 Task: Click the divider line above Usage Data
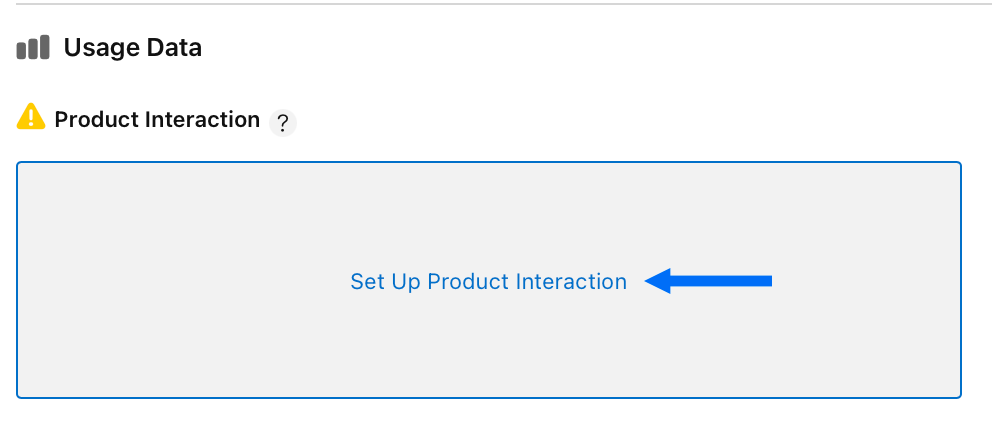tap(504, 4)
